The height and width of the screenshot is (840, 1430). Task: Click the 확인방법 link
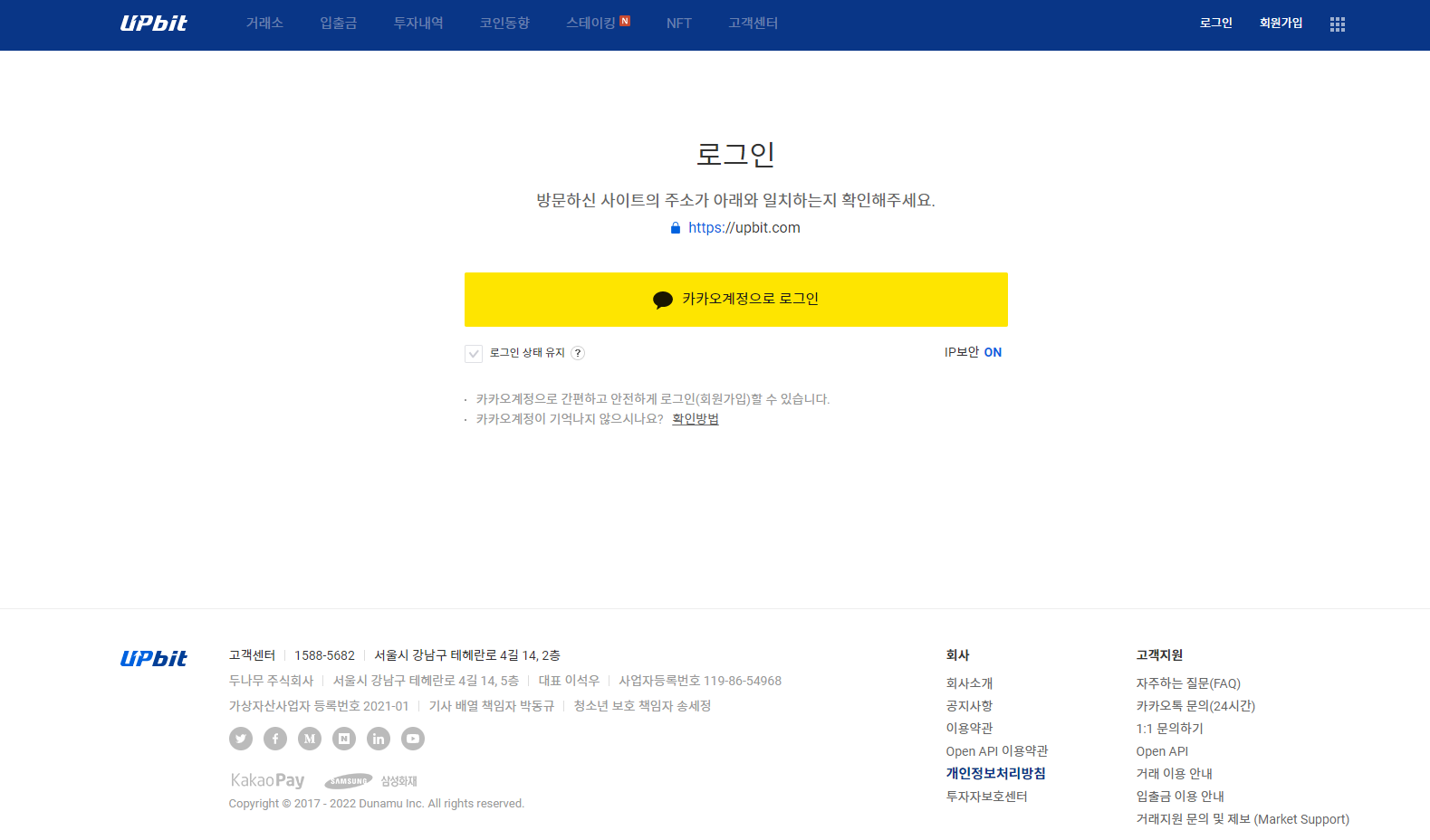(696, 419)
